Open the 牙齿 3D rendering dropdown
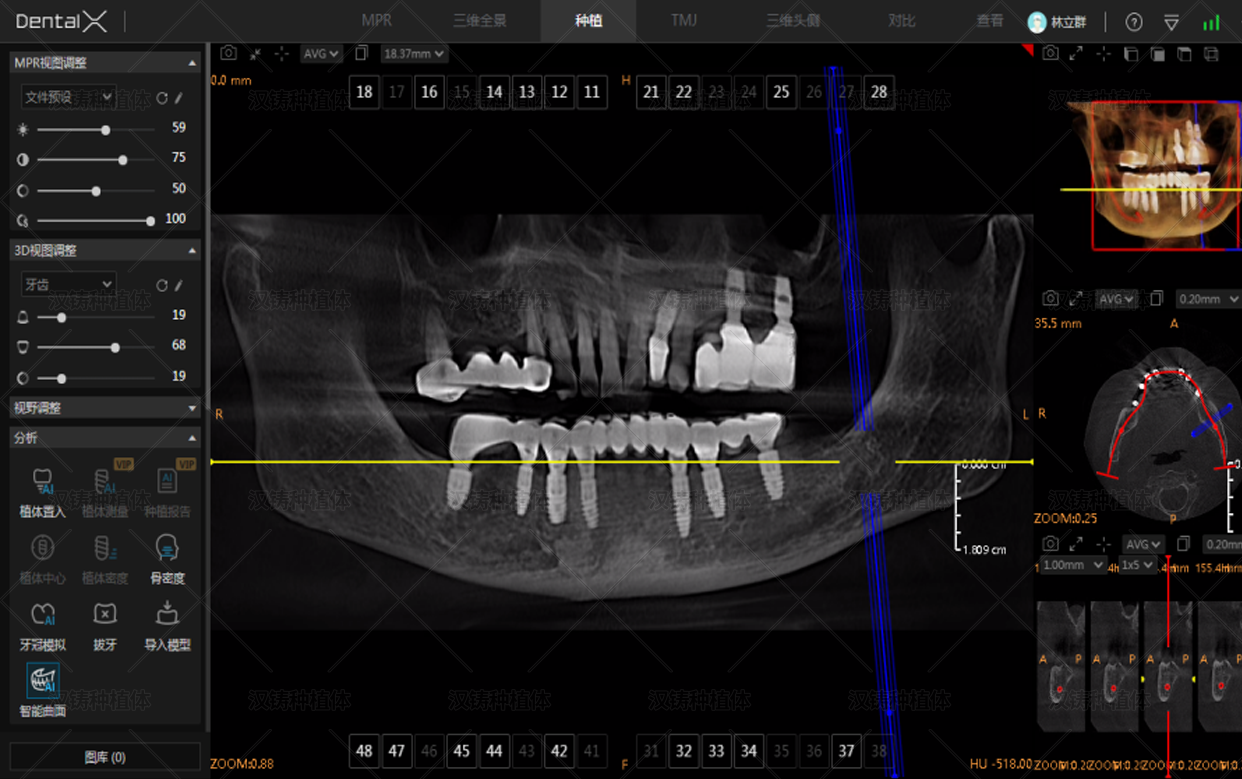Screen dimensions: 1242x779 tap(69, 285)
